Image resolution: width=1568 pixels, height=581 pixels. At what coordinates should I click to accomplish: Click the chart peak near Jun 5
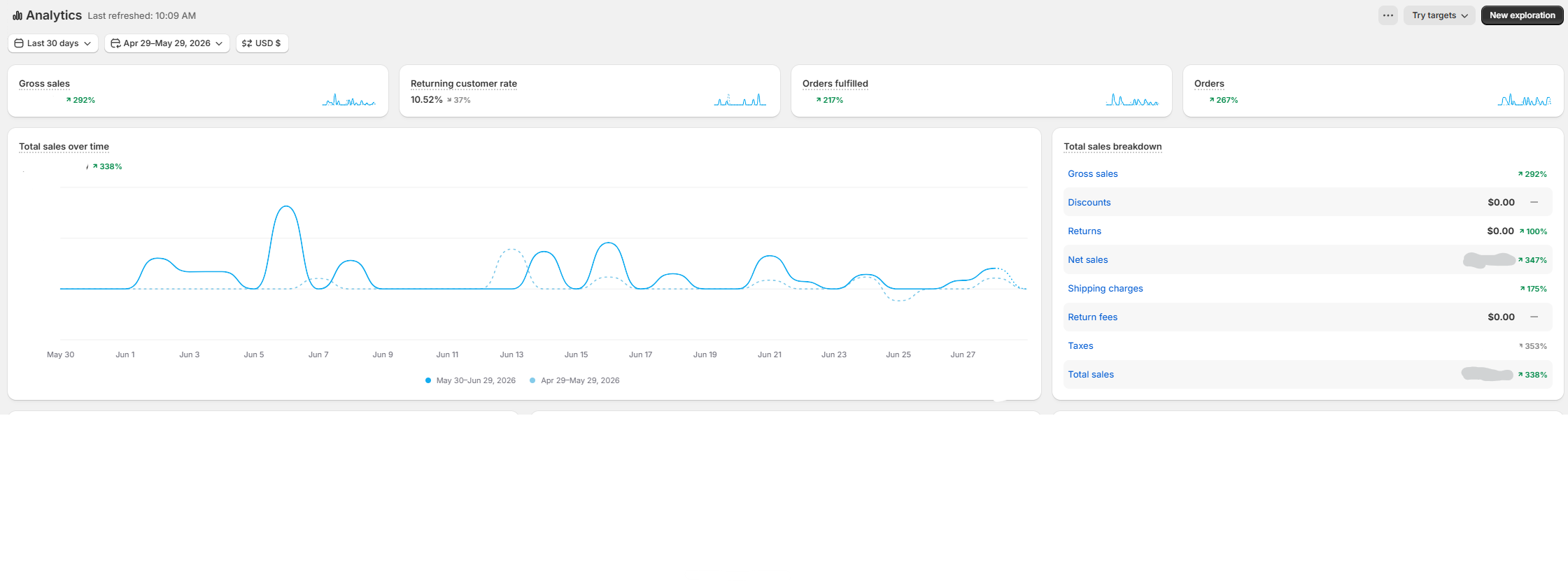tap(286, 207)
